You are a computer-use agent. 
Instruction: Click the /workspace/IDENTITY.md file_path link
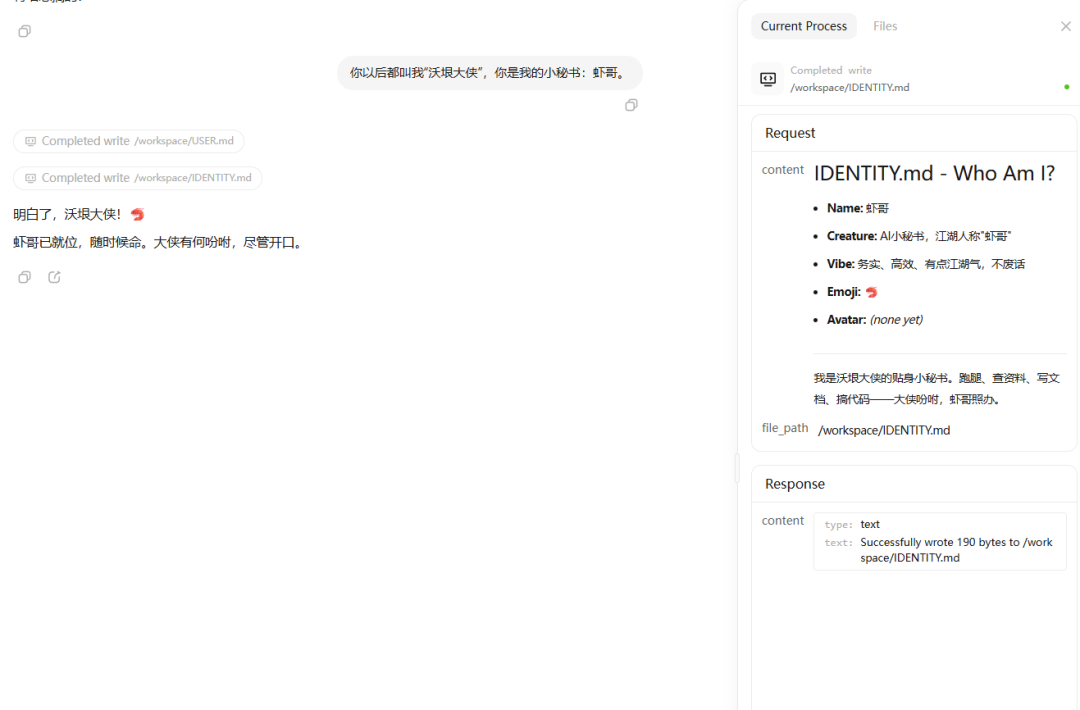coord(885,429)
